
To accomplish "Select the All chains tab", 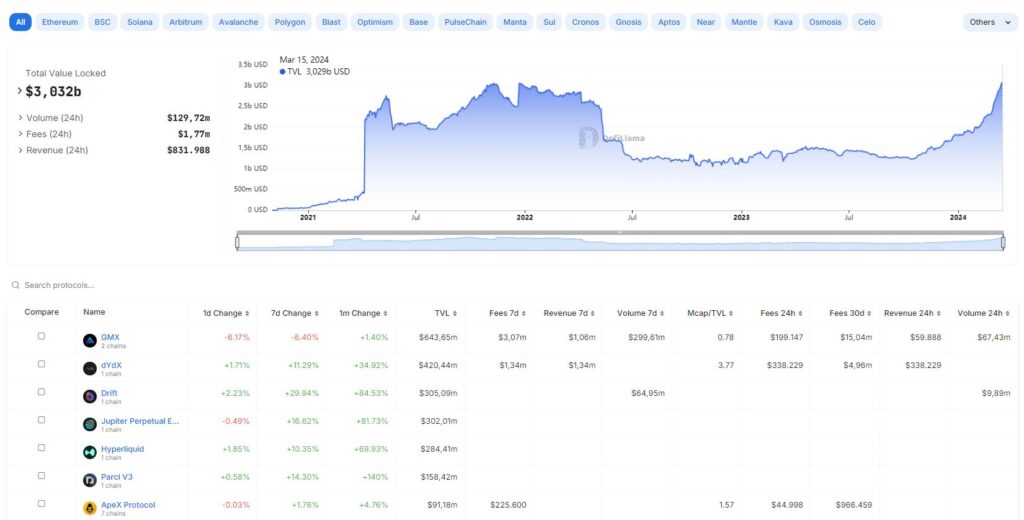I will click(20, 22).
